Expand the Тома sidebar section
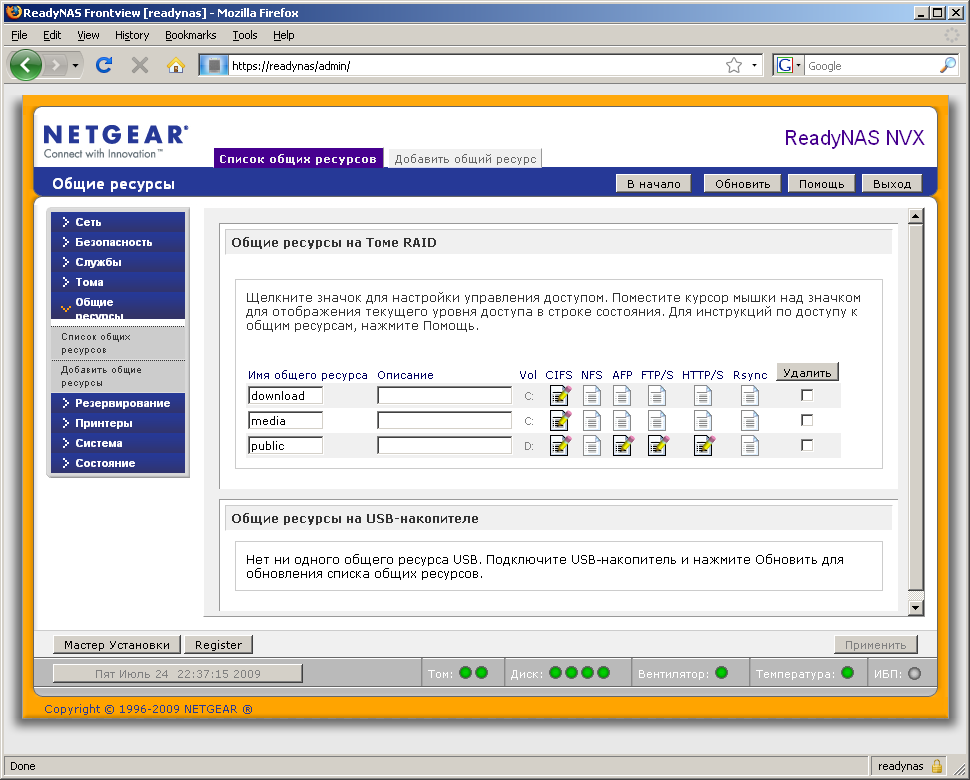The width and height of the screenshot is (970, 780). pos(118,282)
